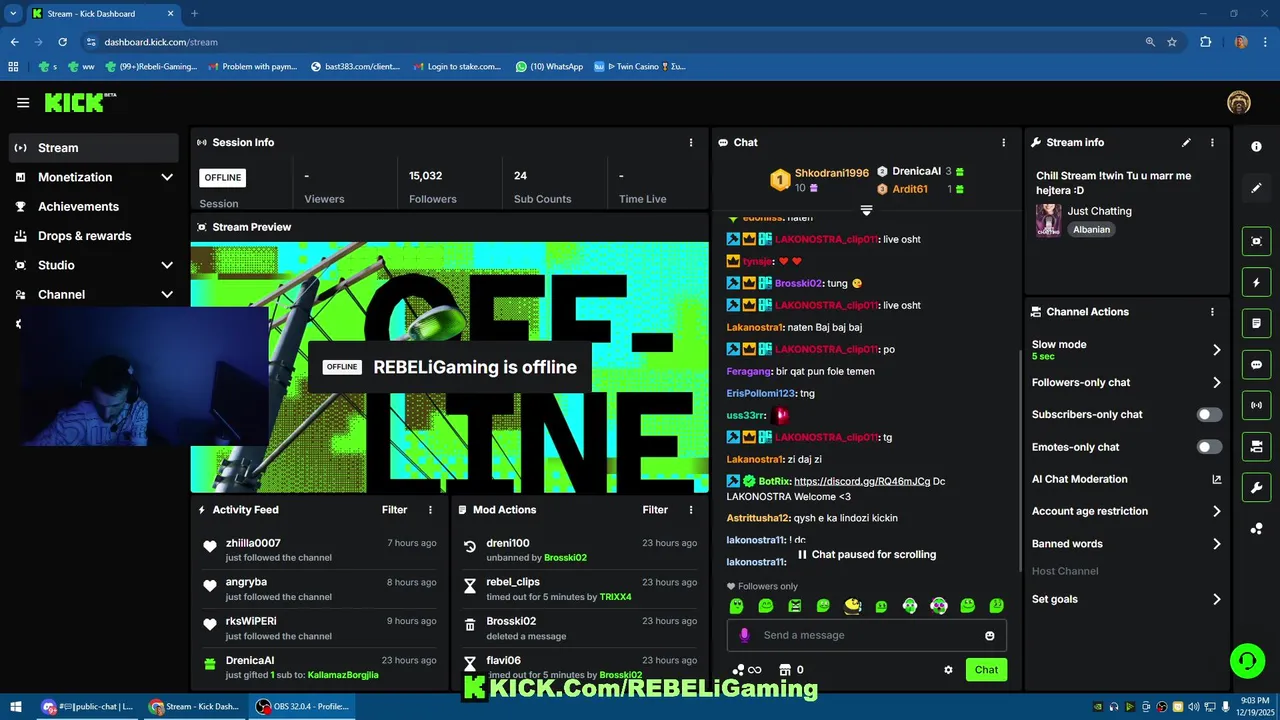Image resolution: width=1280 pixels, height=720 pixels.
Task: Open the user profile avatar in the Kick header
Action: pos(1239,102)
